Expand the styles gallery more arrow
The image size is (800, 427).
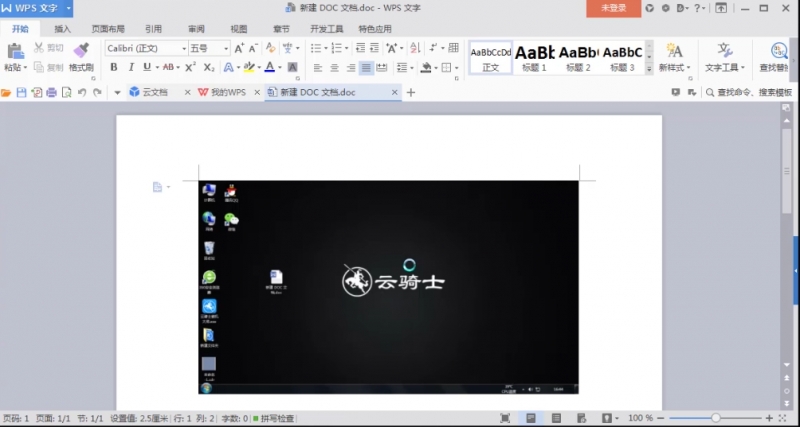point(649,68)
